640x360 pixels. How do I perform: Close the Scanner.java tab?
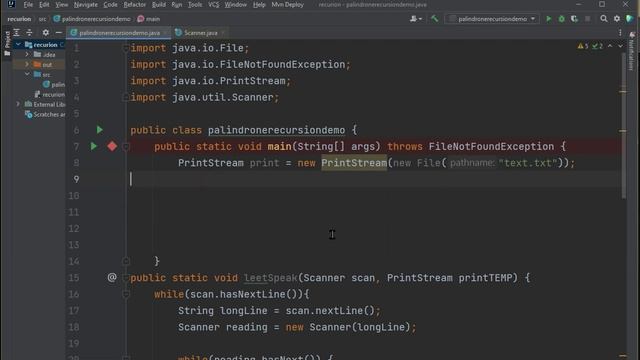coord(223,33)
